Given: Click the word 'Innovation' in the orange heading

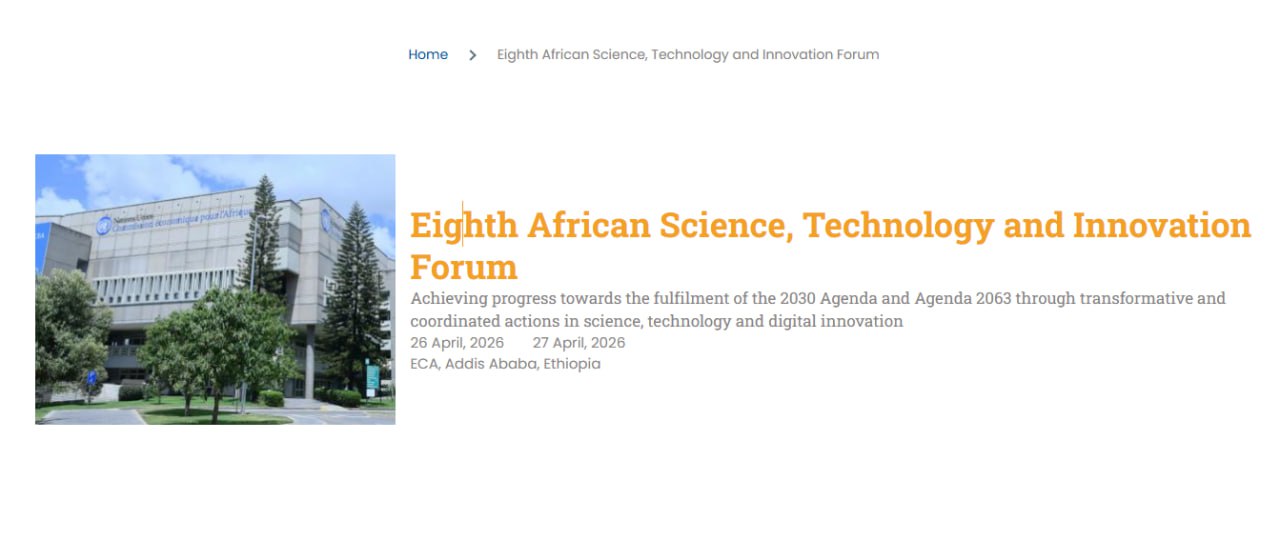Looking at the screenshot, I should [1161, 225].
